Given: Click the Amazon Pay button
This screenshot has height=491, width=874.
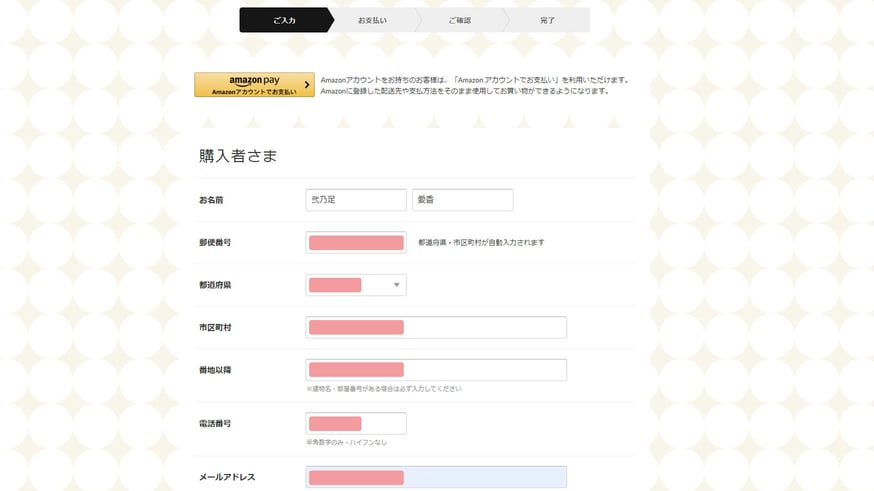Looking at the screenshot, I should click(254, 85).
